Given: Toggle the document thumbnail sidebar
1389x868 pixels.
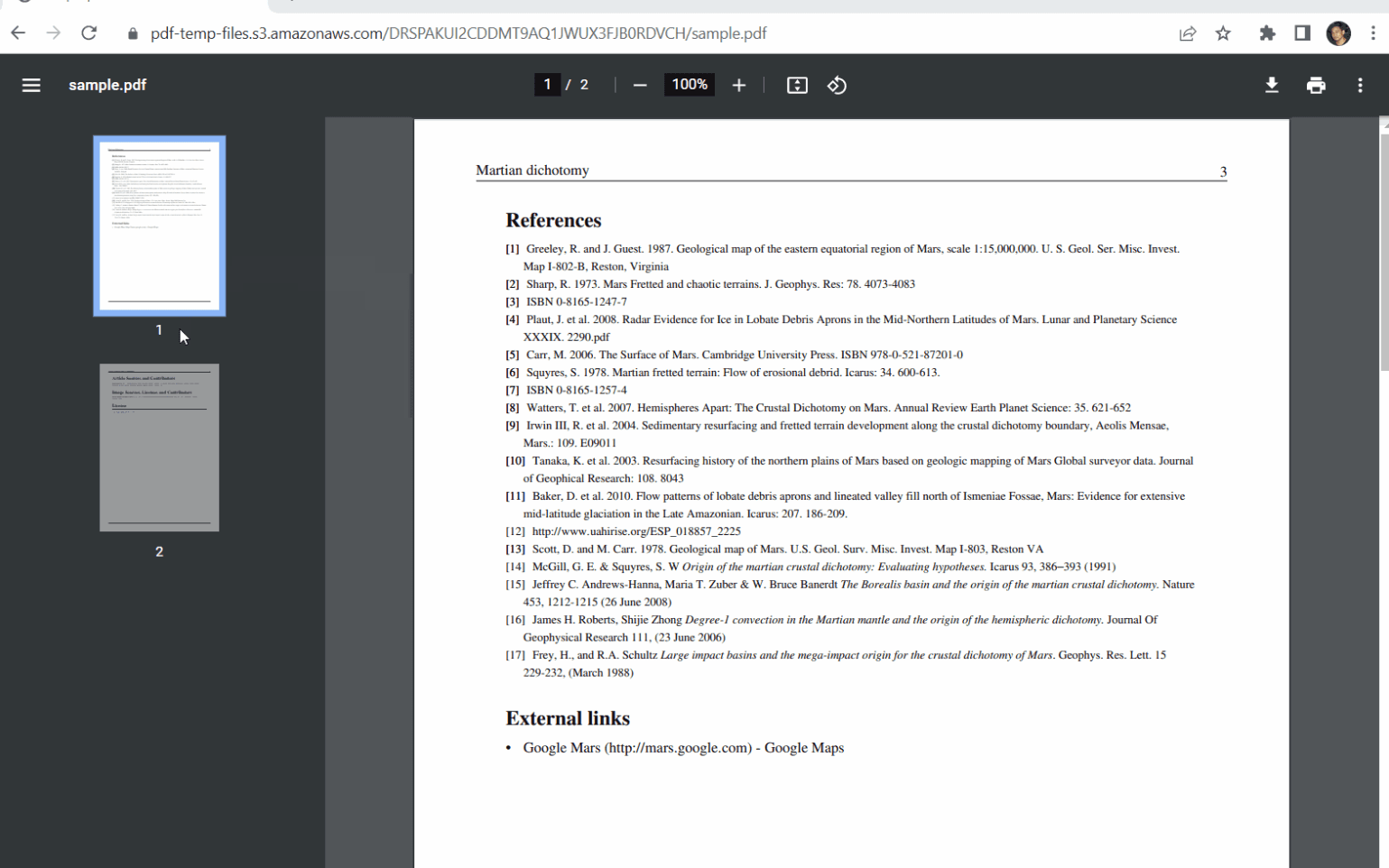Looking at the screenshot, I should pos(31,84).
